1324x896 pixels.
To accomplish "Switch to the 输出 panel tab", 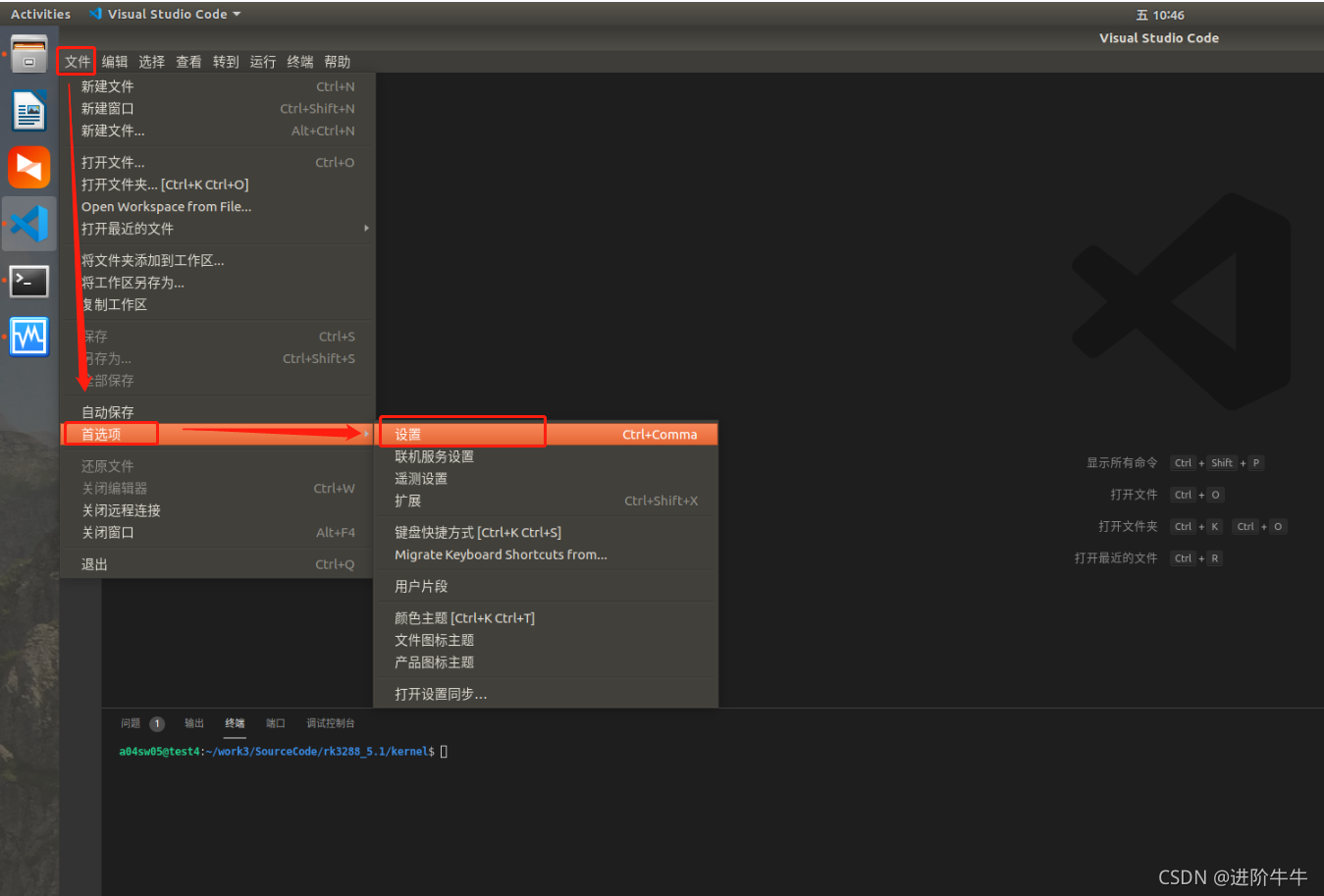I will pos(194,723).
